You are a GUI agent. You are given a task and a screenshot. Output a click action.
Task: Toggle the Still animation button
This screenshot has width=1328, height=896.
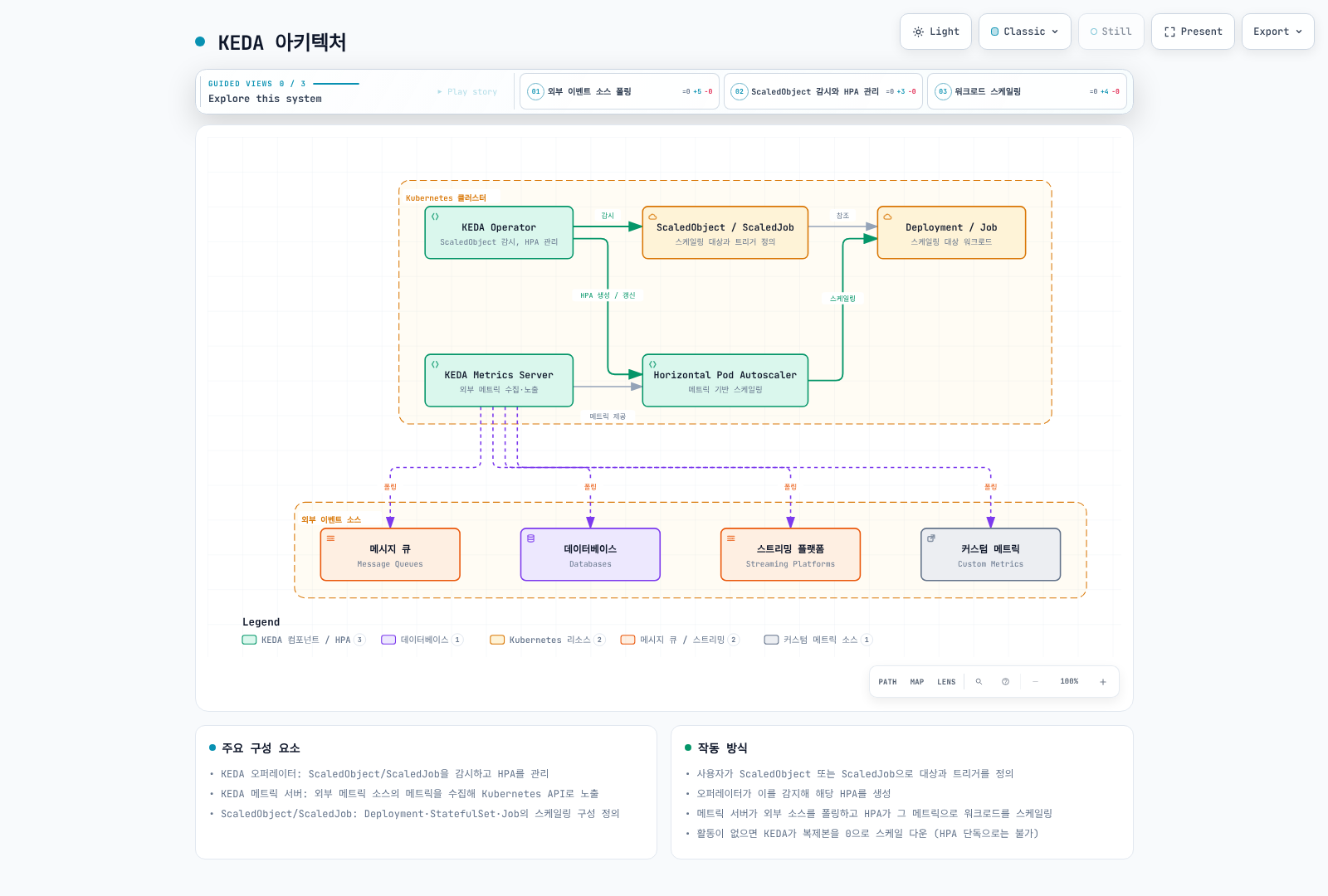tap(1111, 32)
